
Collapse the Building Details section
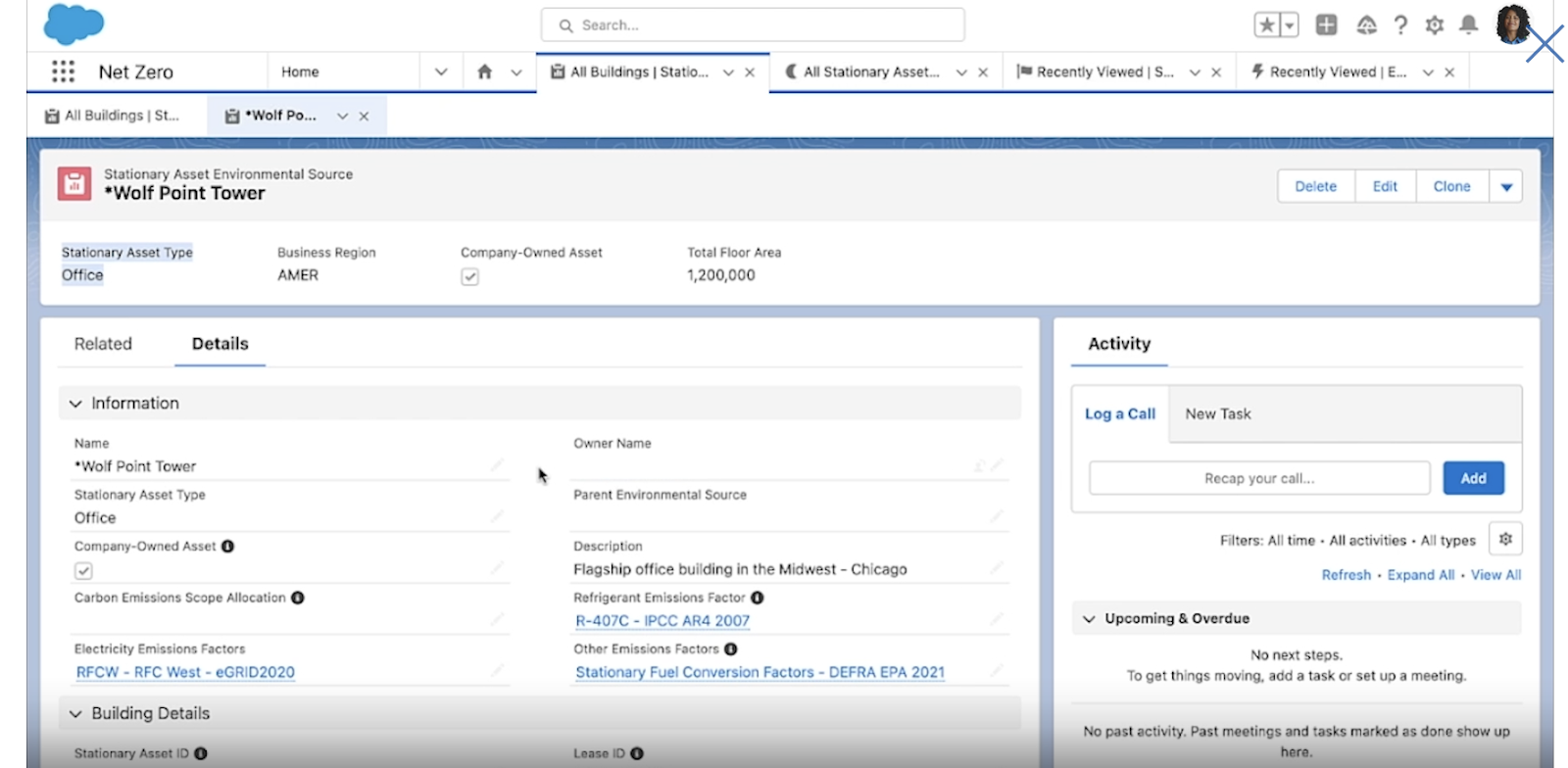(75, 714)
